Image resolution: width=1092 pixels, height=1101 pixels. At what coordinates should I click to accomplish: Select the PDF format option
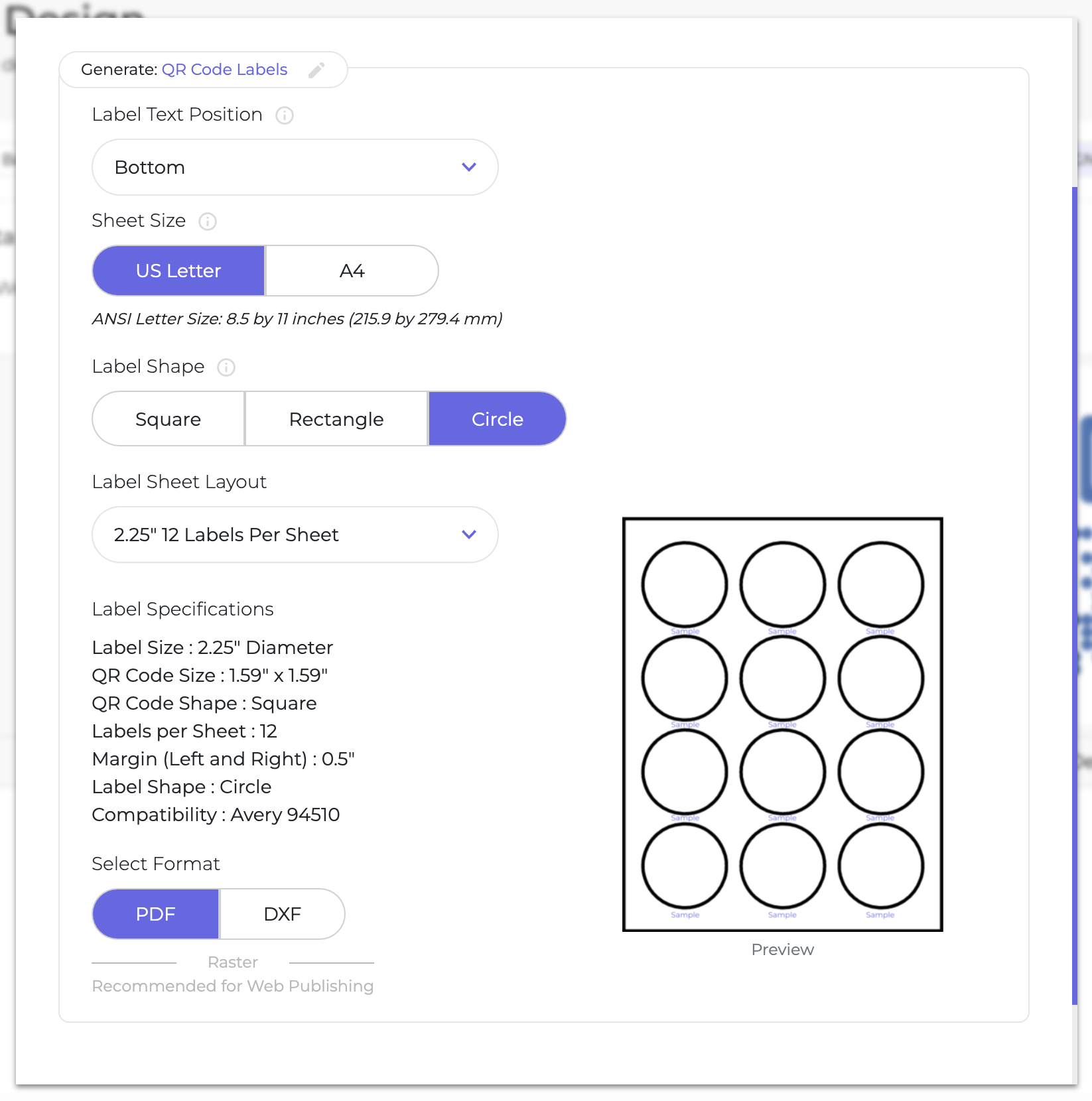click(156, 914)
